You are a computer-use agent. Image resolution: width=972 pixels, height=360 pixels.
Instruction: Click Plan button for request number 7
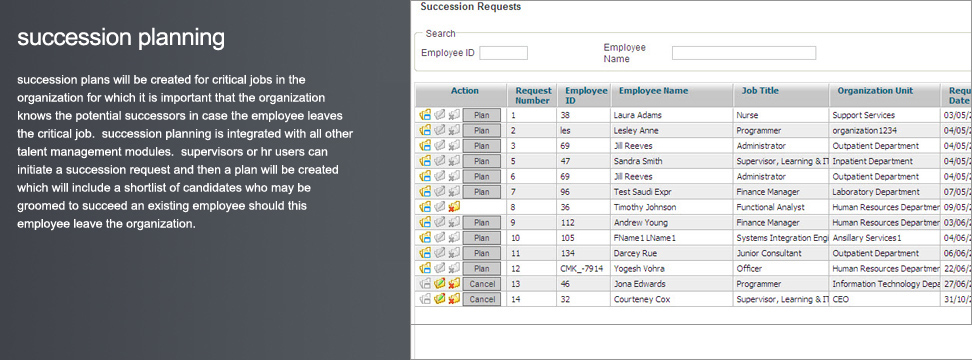tap(482, 192)
